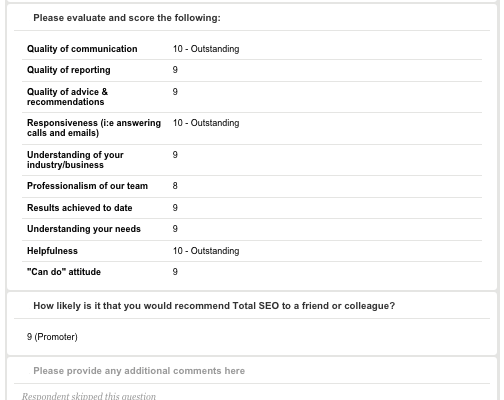Select the score 9 for Results achieved
The image size is (504, 400).
point(175,208)
